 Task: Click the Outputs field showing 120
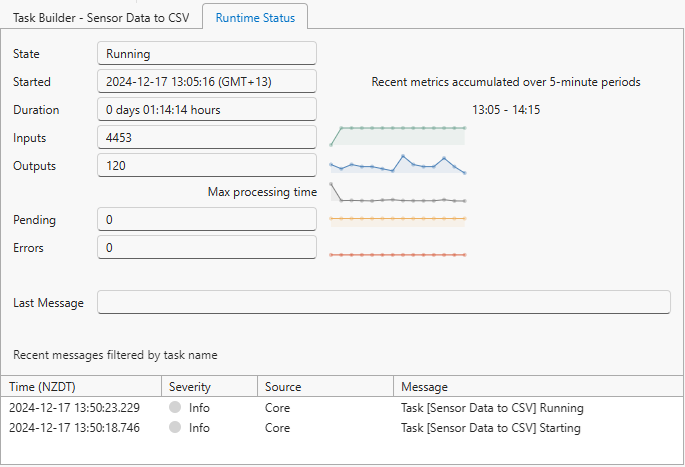coord(207,165)
